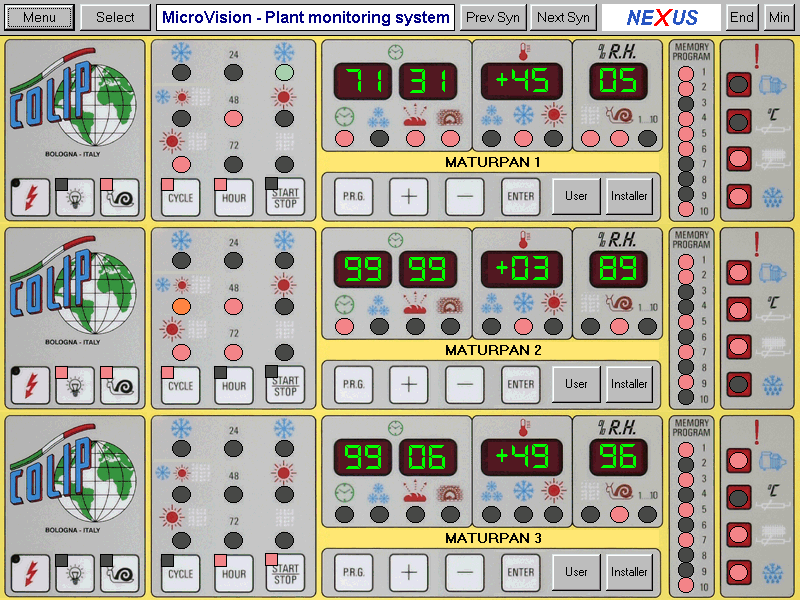Go to Prev Syn screen
800x600 pixels.
click(x=493, y=17)
